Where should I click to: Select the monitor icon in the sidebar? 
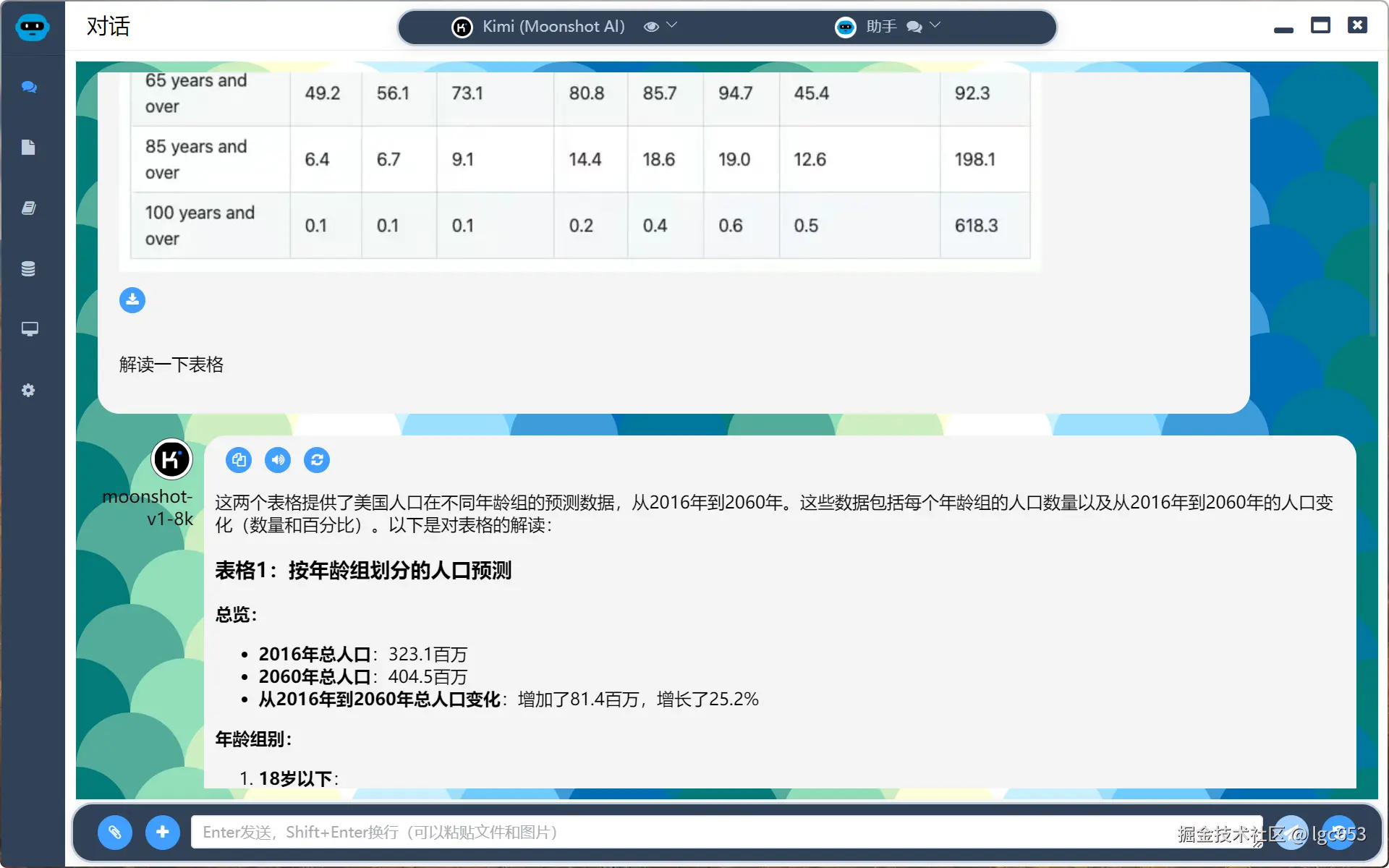pyautogui.click(x=29, y=329)
